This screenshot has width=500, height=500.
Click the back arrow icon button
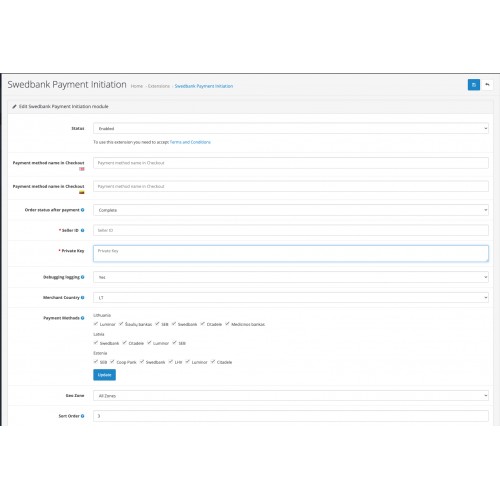[487, 85]
